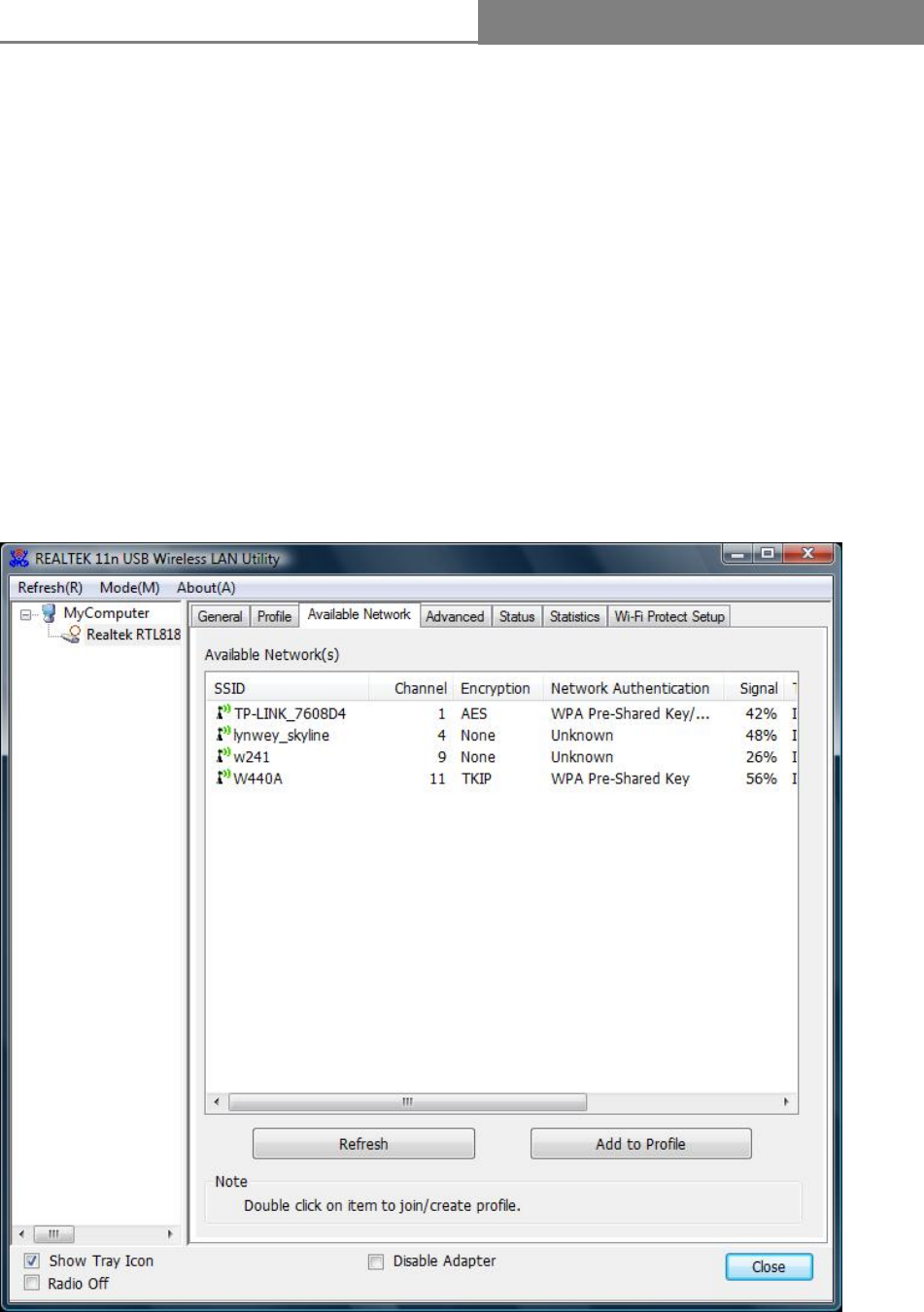This screenshot has width=924, height=1312.
Task: Select the W440A network name
Action: pos(257,778)
